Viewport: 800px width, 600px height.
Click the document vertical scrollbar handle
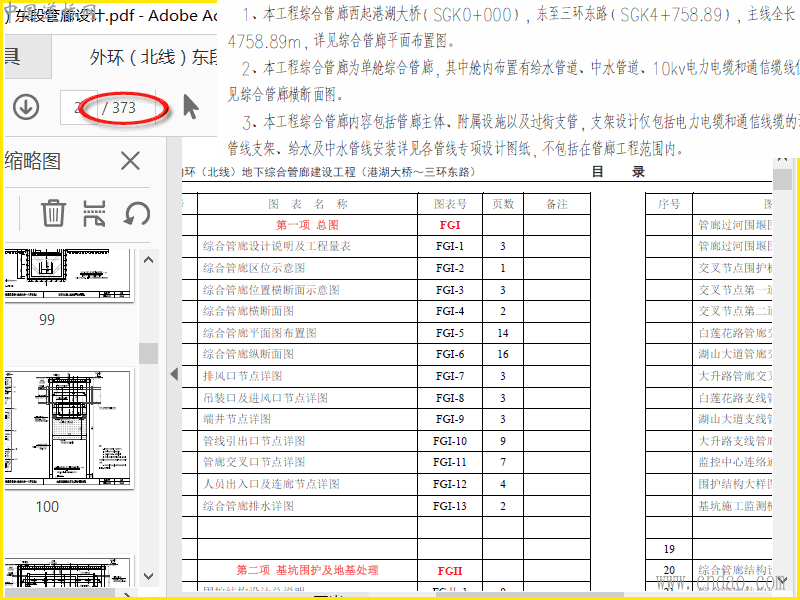782,180
